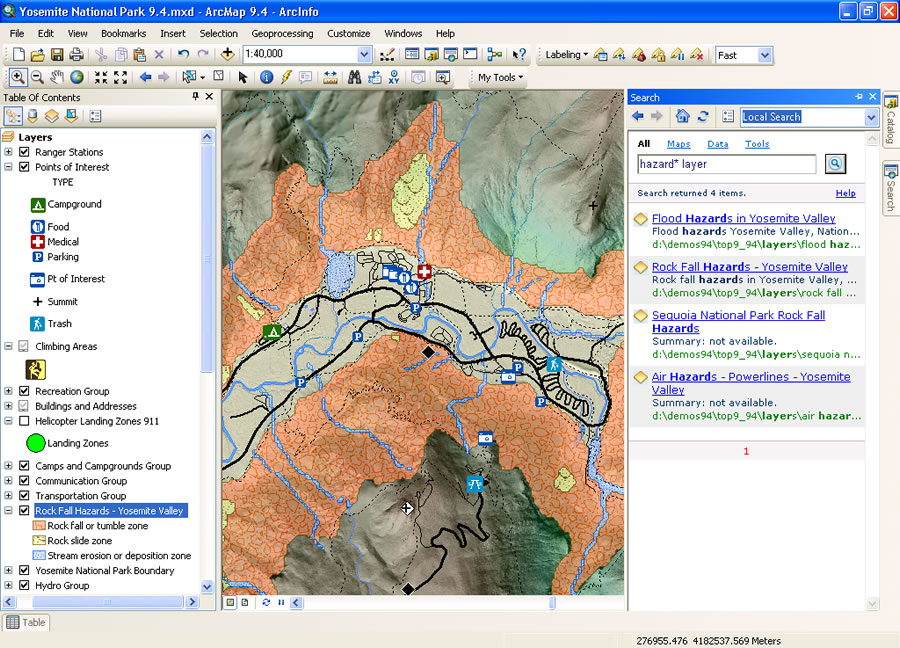Expand the Hydro Group layer
900x648 pixels.
(9, 585)
